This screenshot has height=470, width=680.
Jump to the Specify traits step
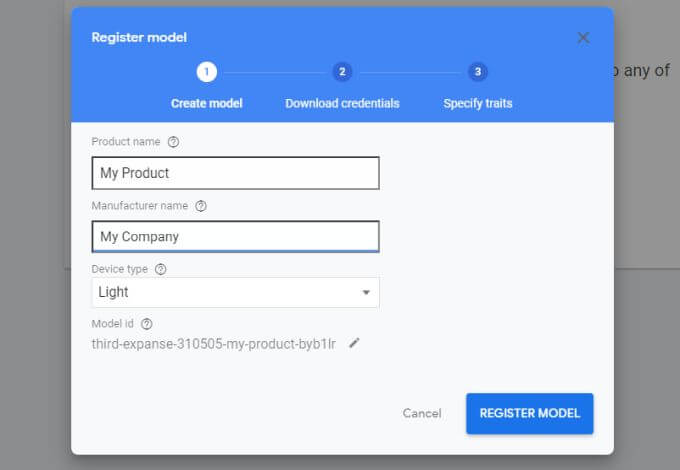pos(478,103)
